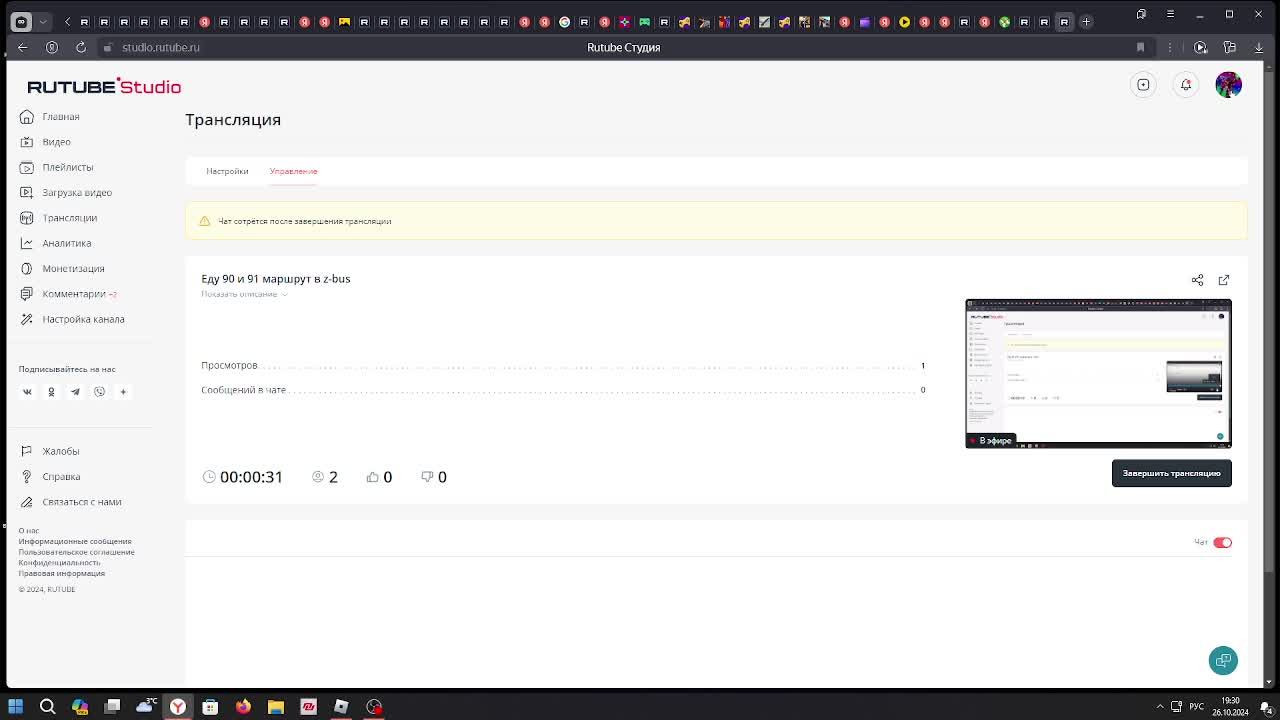Click Завершить трансляцию button
Viewport: 1280px width, 720px height.
(x=1171, y=473)
